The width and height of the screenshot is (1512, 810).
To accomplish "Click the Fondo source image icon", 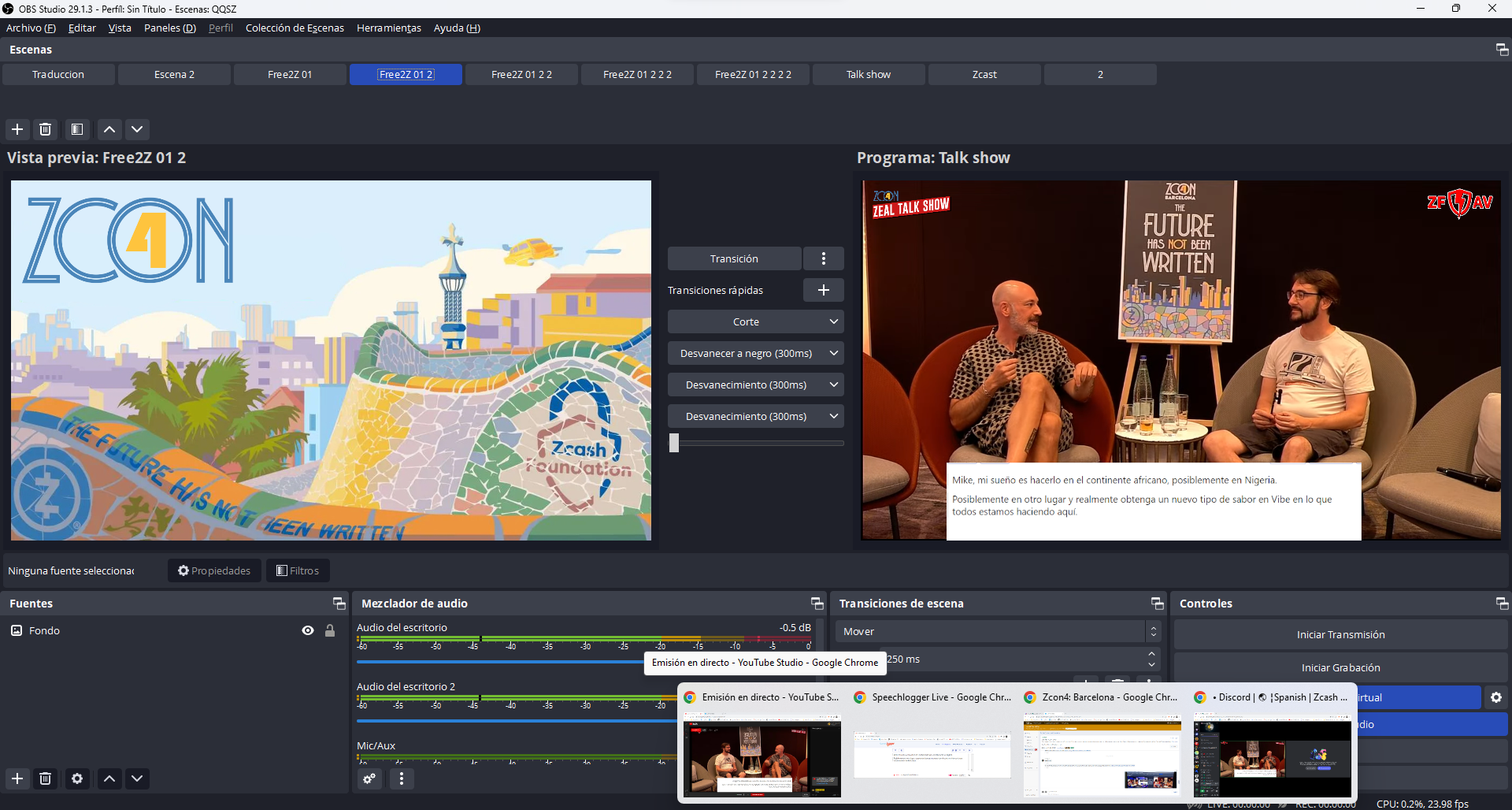I will click(17, 630).
